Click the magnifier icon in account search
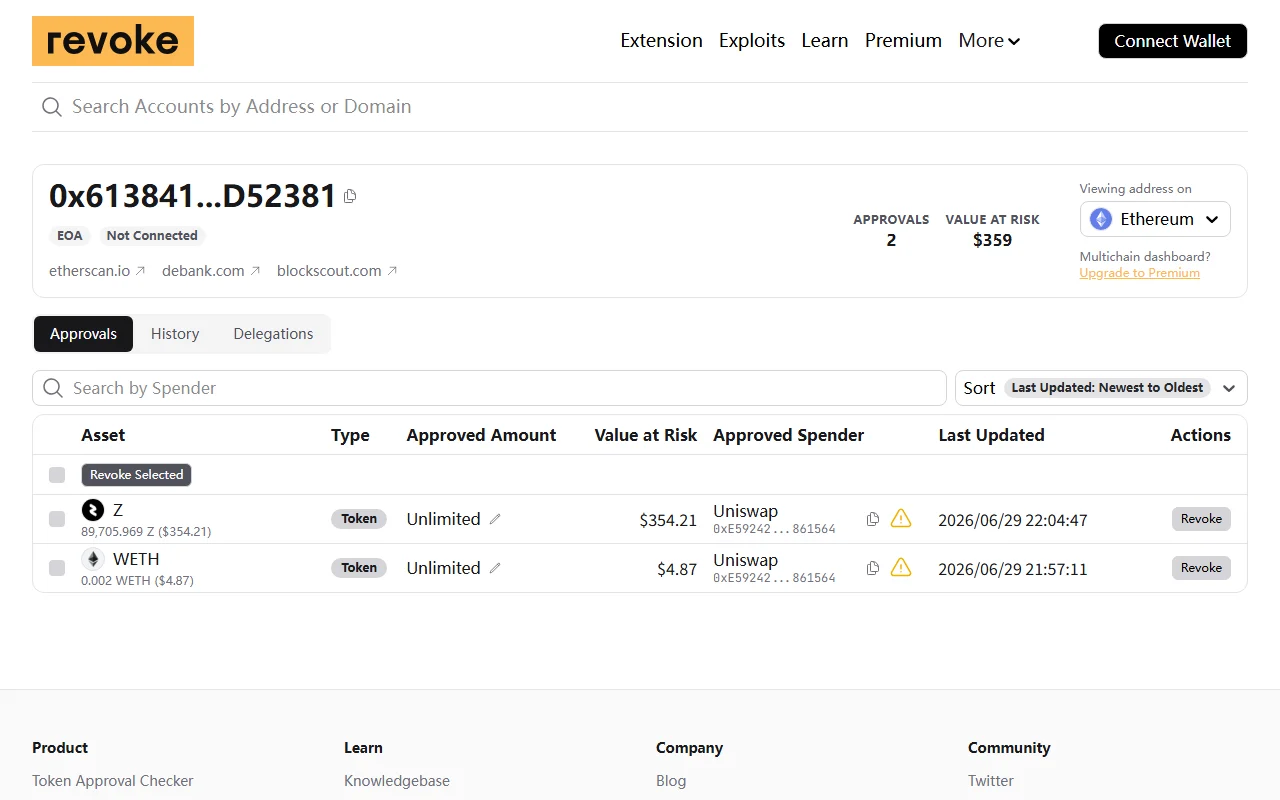Image resolution: width=1280 pixels, height=800 pixels. tap(52, 107)
